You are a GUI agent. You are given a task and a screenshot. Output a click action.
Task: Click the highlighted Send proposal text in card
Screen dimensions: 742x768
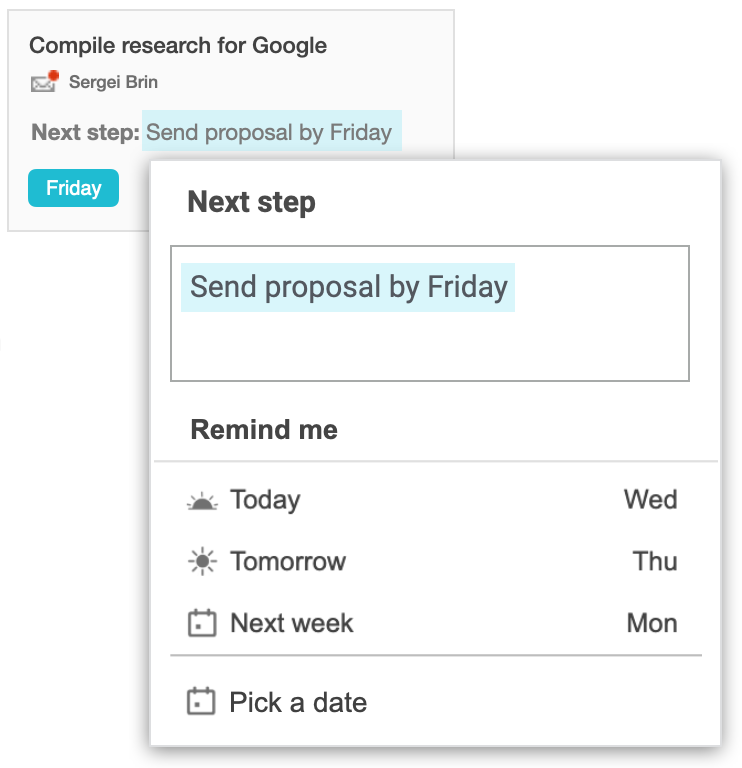pyautogui.click(x=272, y=131)
